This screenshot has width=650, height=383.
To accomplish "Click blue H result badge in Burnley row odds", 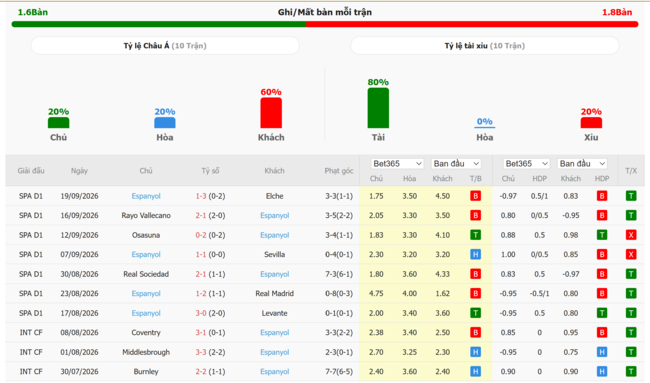I will pos(475,371).
